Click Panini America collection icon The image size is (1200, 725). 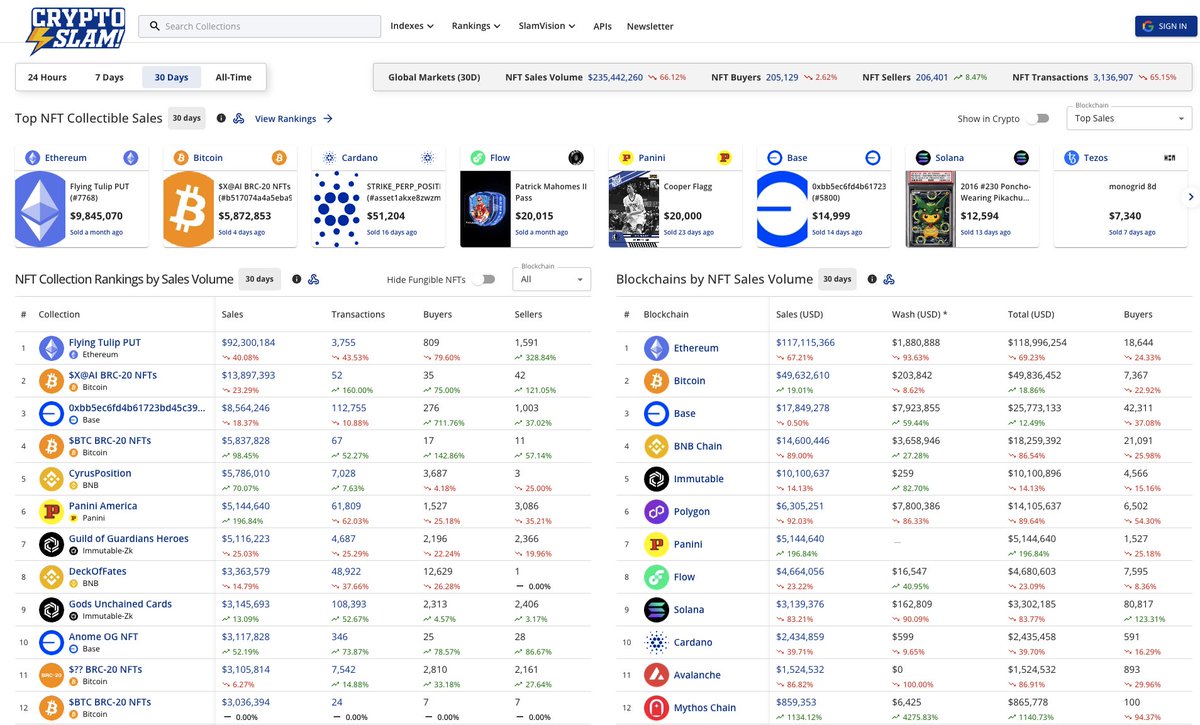(x=51, y=512)
